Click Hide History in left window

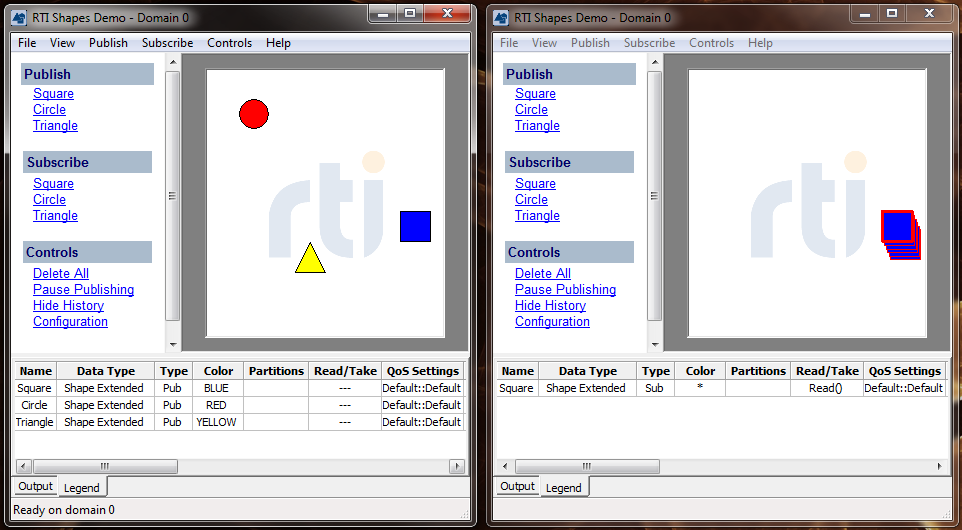pyautogui.click(x=68, y=305)
